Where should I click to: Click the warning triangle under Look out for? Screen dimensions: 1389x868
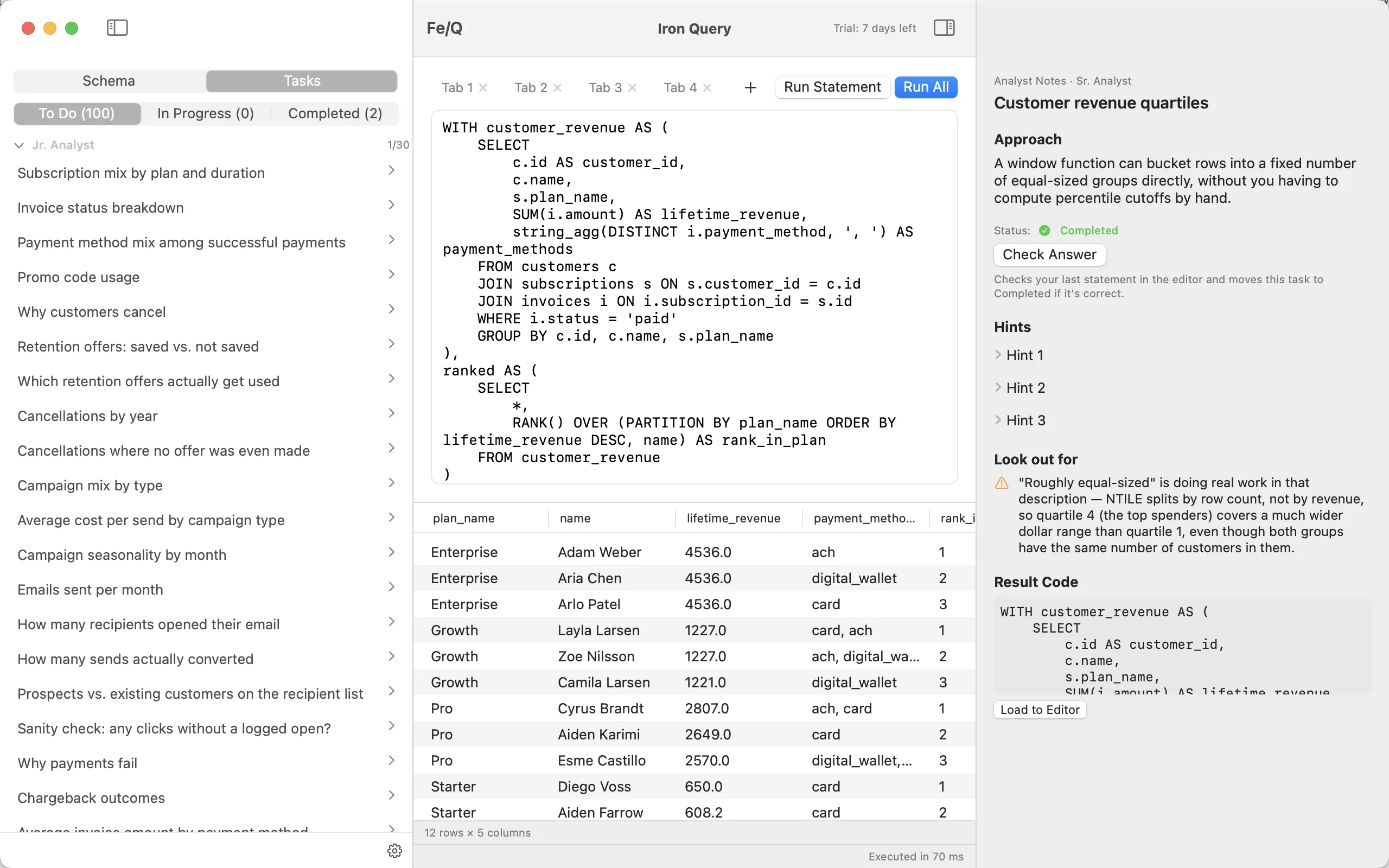[x=1002, y=483]
